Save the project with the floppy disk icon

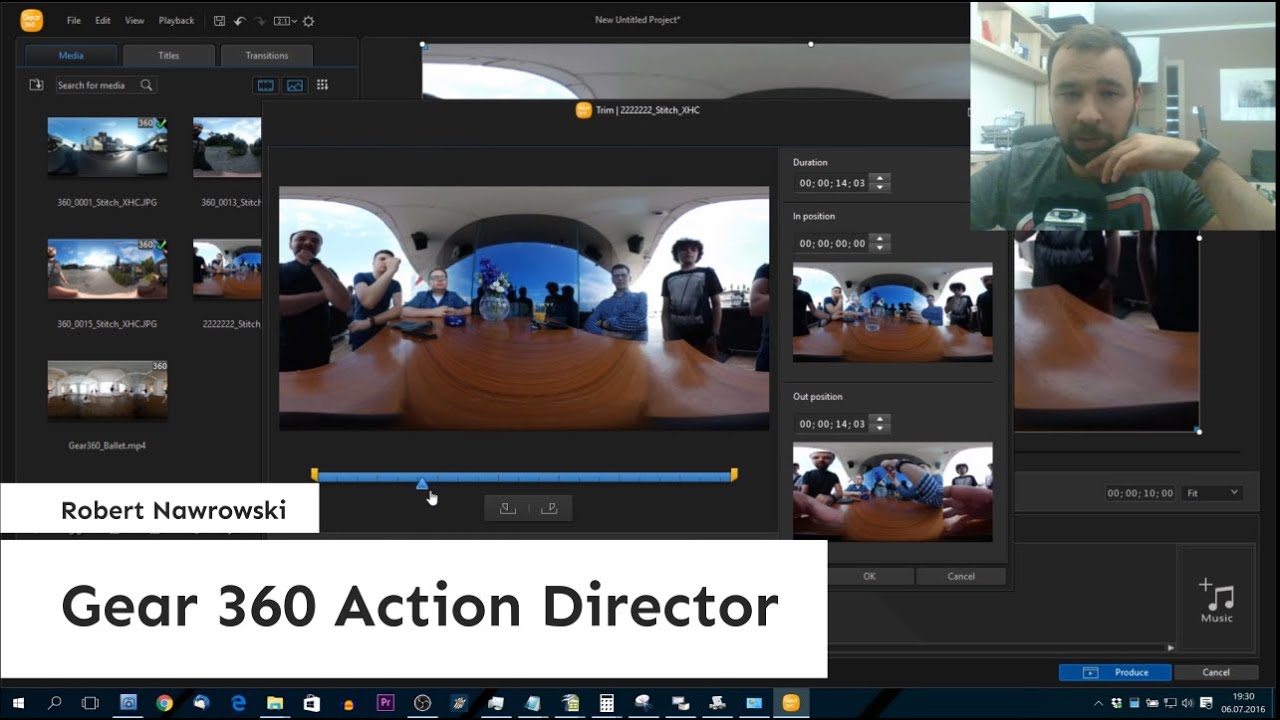220,20
